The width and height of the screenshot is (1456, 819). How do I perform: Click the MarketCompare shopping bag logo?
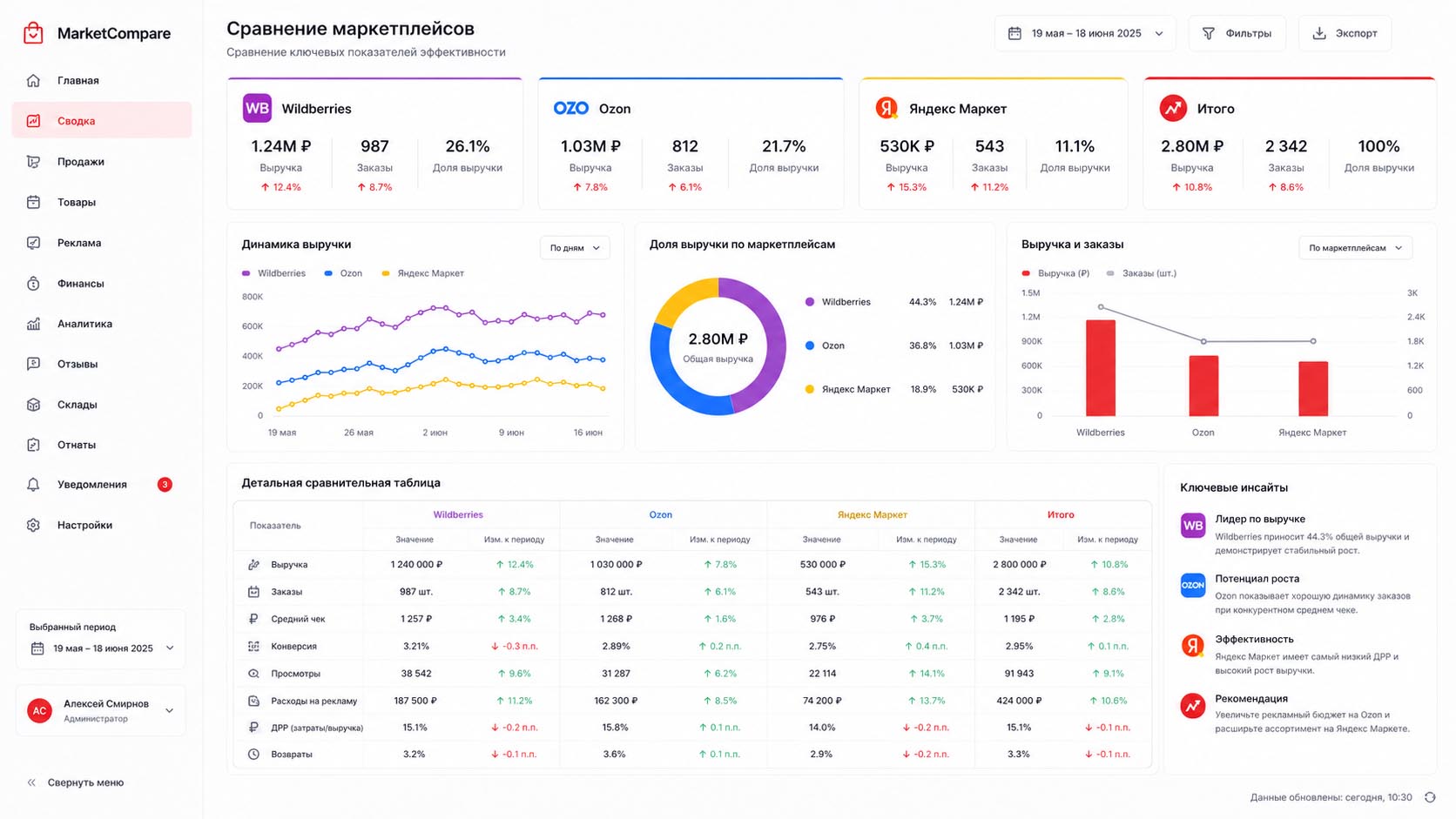pos(33,33)
